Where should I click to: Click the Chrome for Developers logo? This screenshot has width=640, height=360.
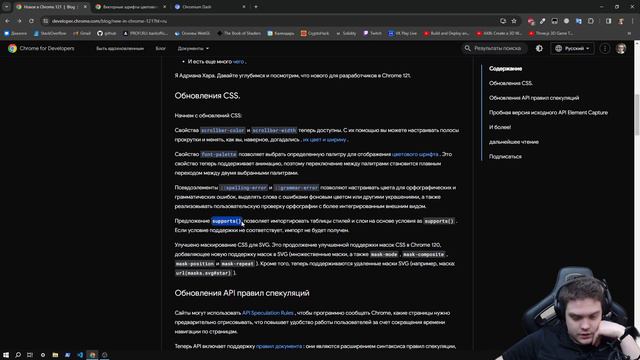41,48
